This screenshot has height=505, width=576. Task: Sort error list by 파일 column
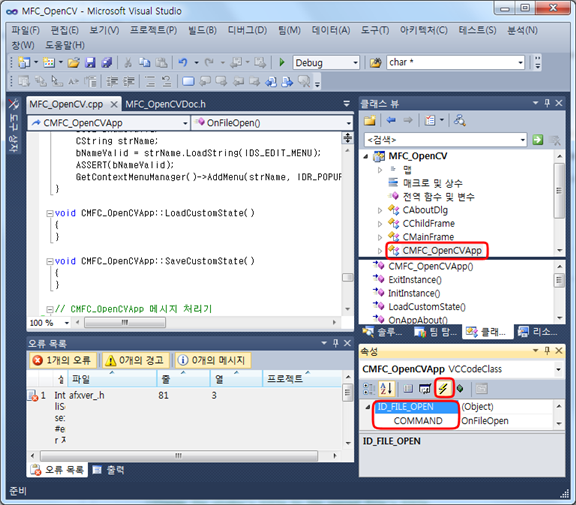click(x=112, y=379)
